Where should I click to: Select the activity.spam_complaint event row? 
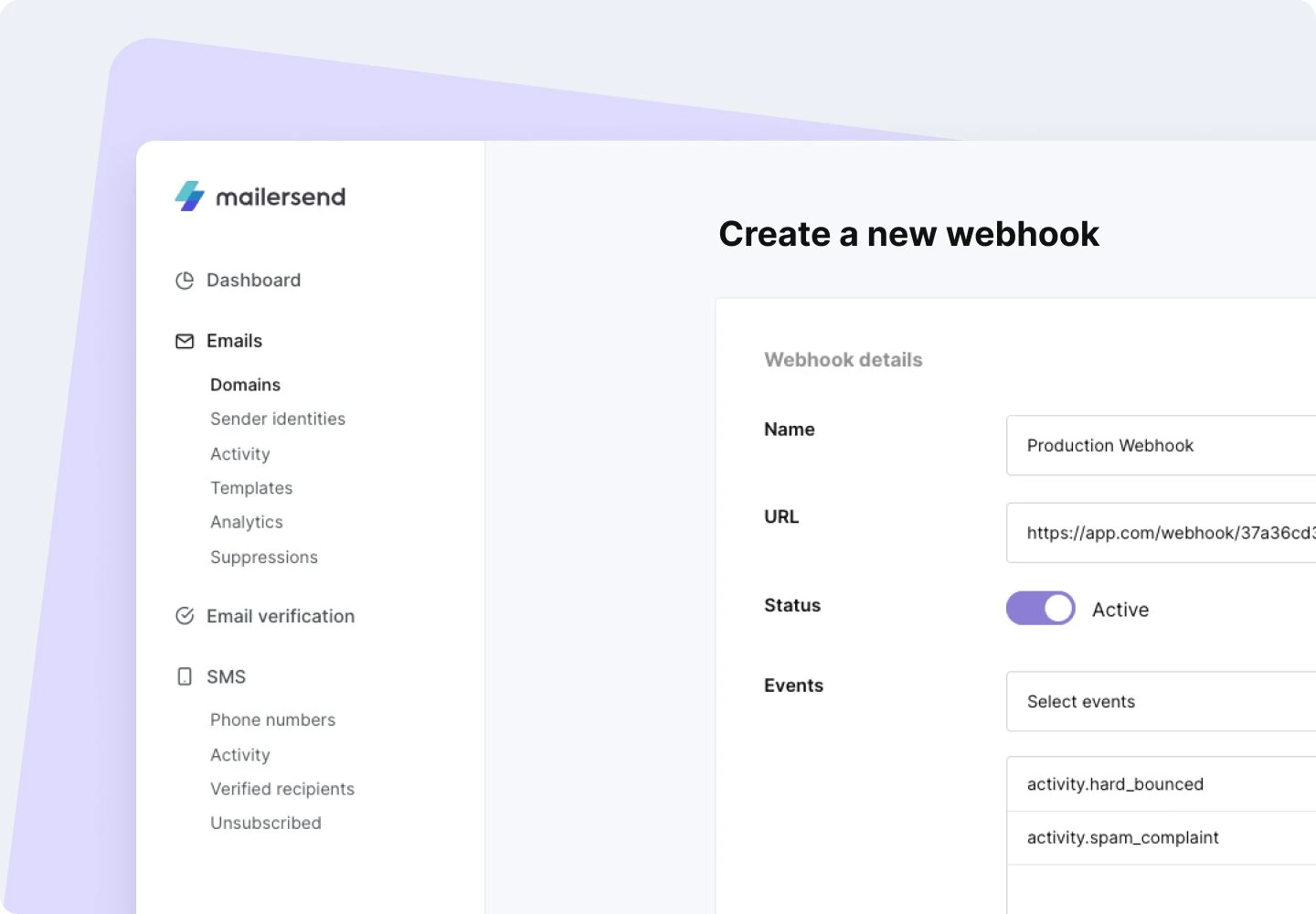coord(1161,837)
